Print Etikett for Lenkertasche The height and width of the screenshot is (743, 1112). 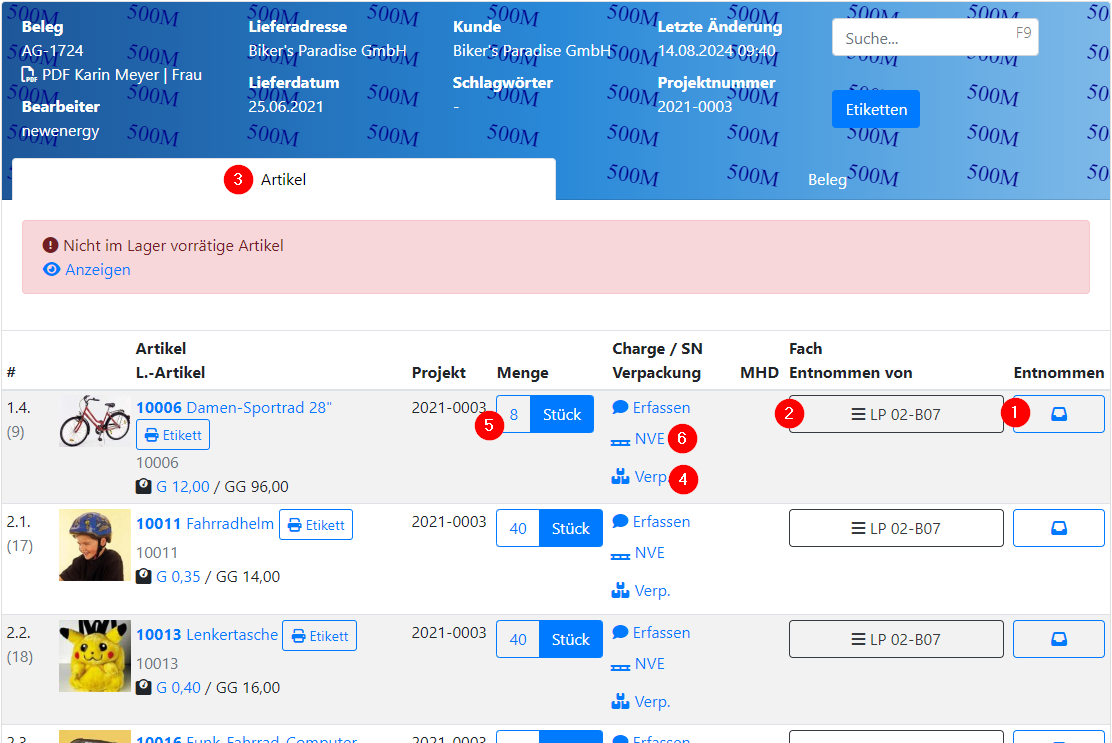tap(319, 636)
